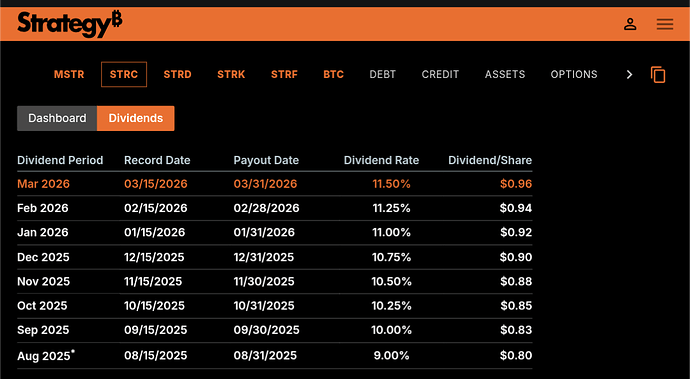This screenshot has width=690, height=379.
Task: Select the Nov 2025 period cell
Action: point(44,281)
